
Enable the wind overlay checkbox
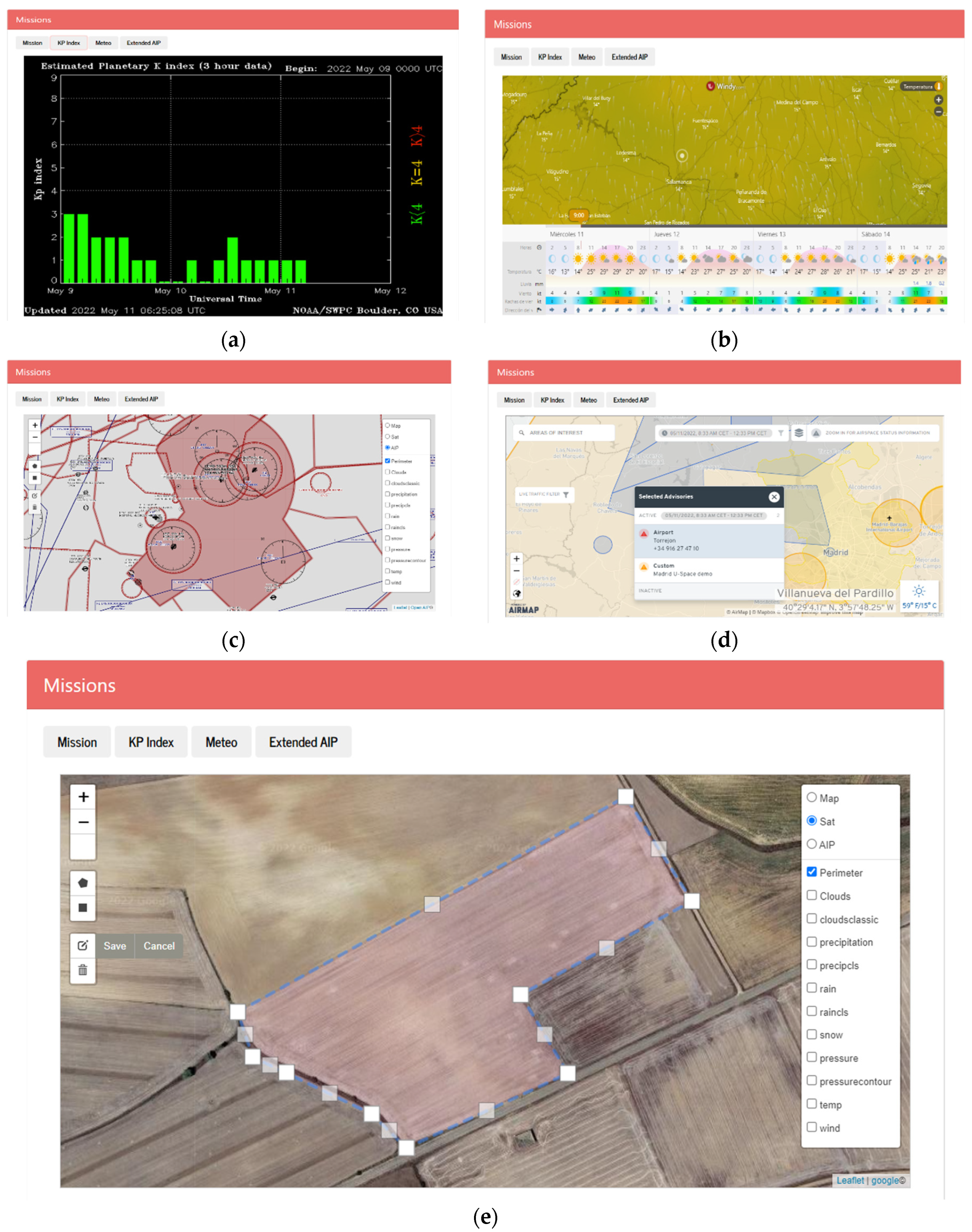pyautogui.click(x=812, y=1127)
